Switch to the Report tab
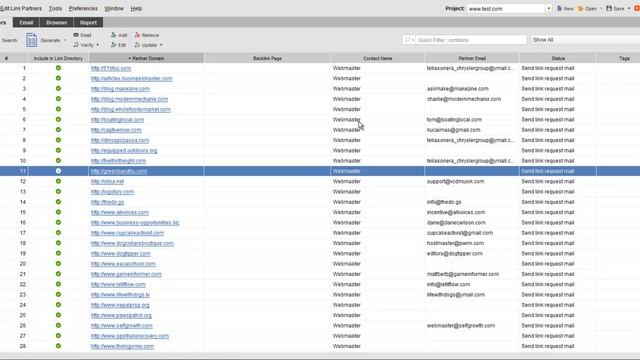640x360 pixels. (88, 22)
